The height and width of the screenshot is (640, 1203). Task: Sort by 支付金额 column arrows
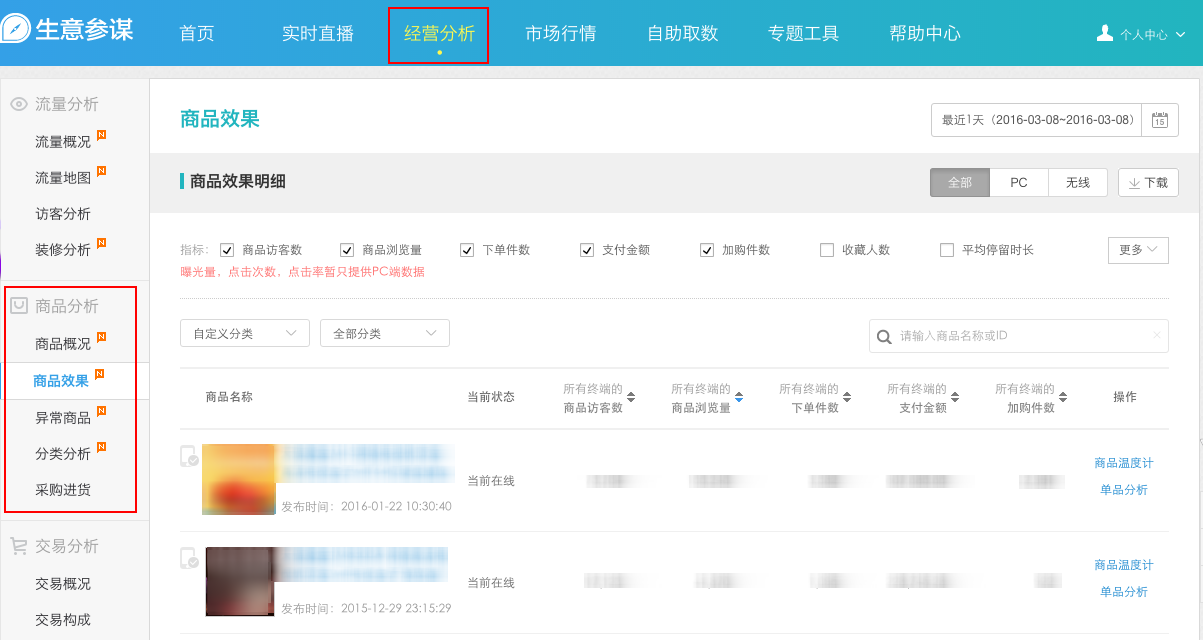point(955,398)
